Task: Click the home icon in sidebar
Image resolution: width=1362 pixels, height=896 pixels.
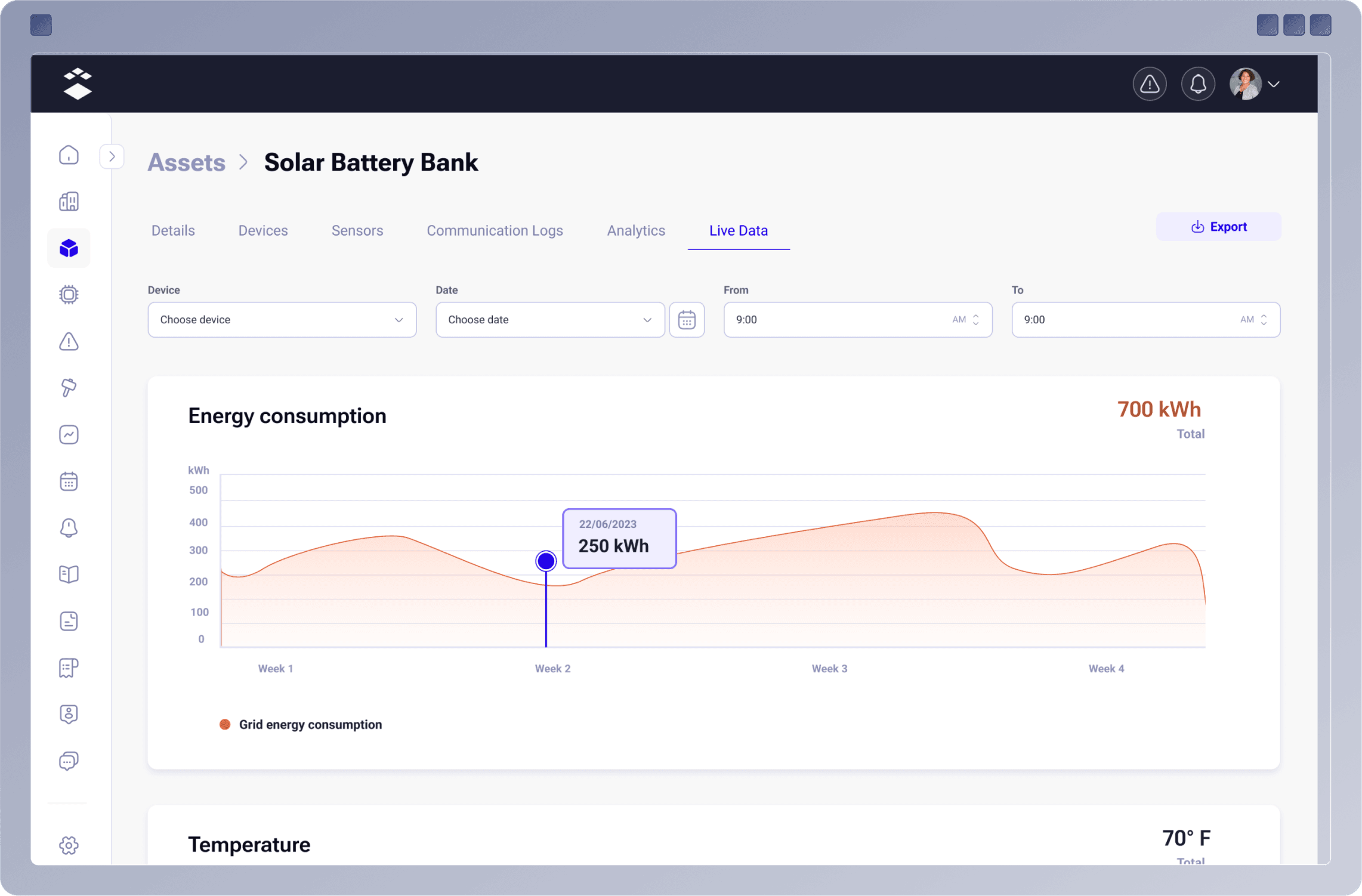Action: [69, 155]
